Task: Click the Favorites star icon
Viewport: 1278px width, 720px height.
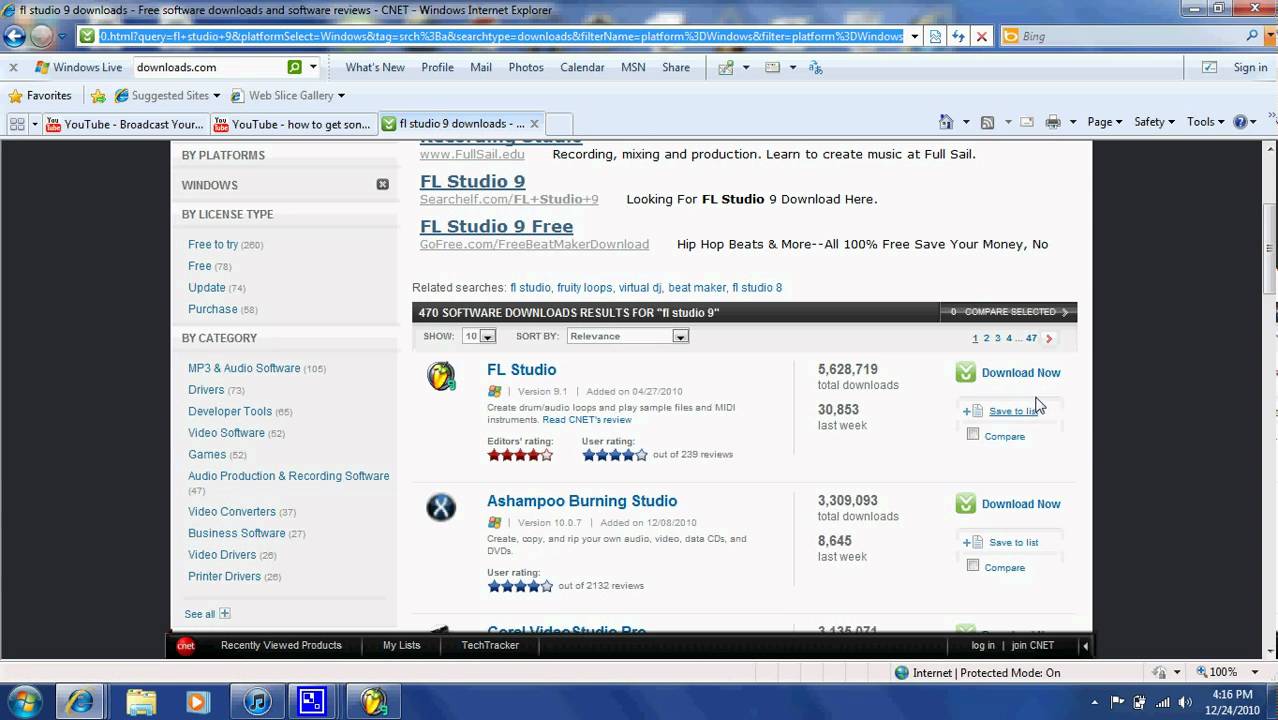Action: [x=15, y=96]
